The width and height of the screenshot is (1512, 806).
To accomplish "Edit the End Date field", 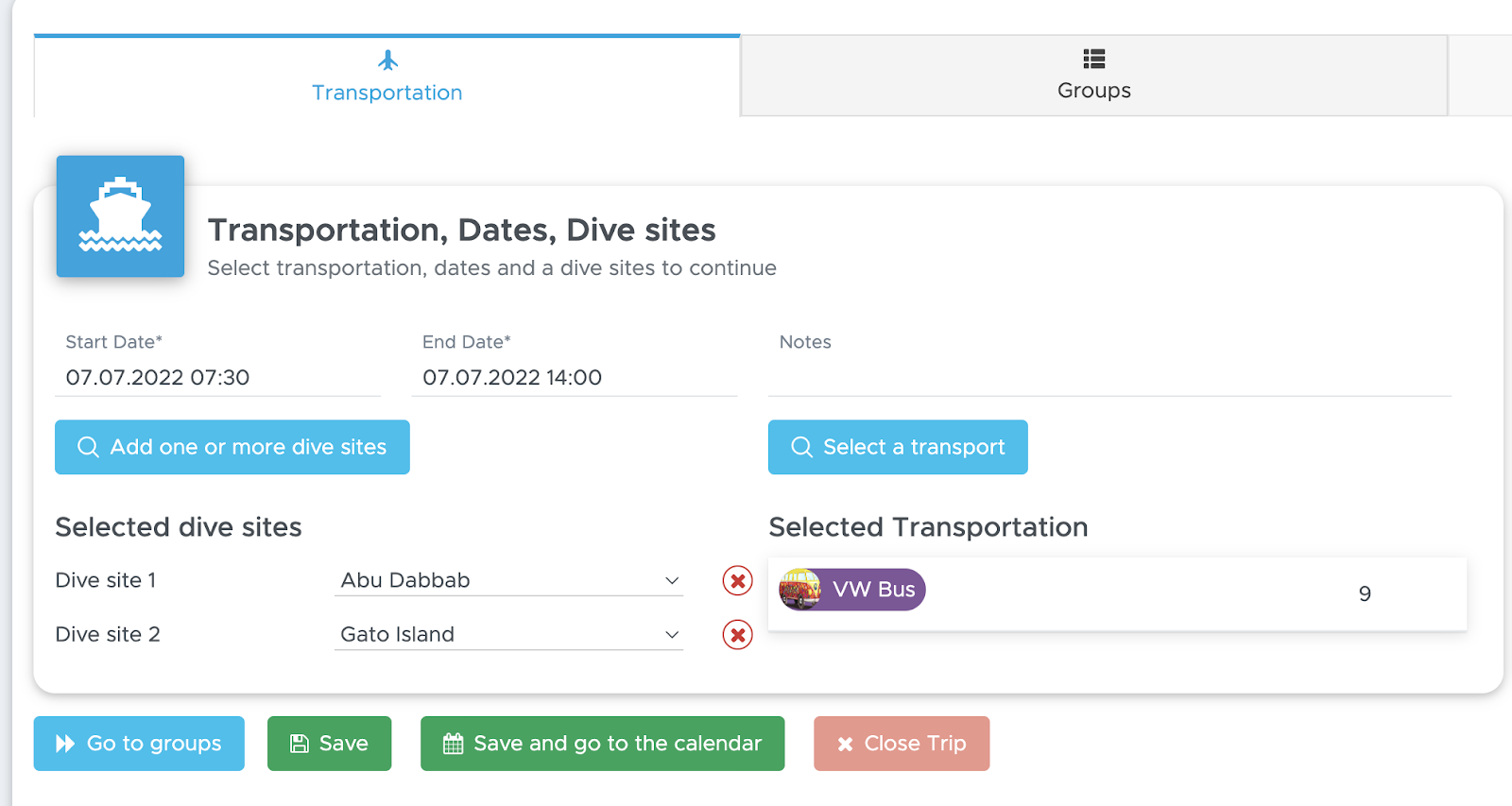I will click(x=575, y=377).
